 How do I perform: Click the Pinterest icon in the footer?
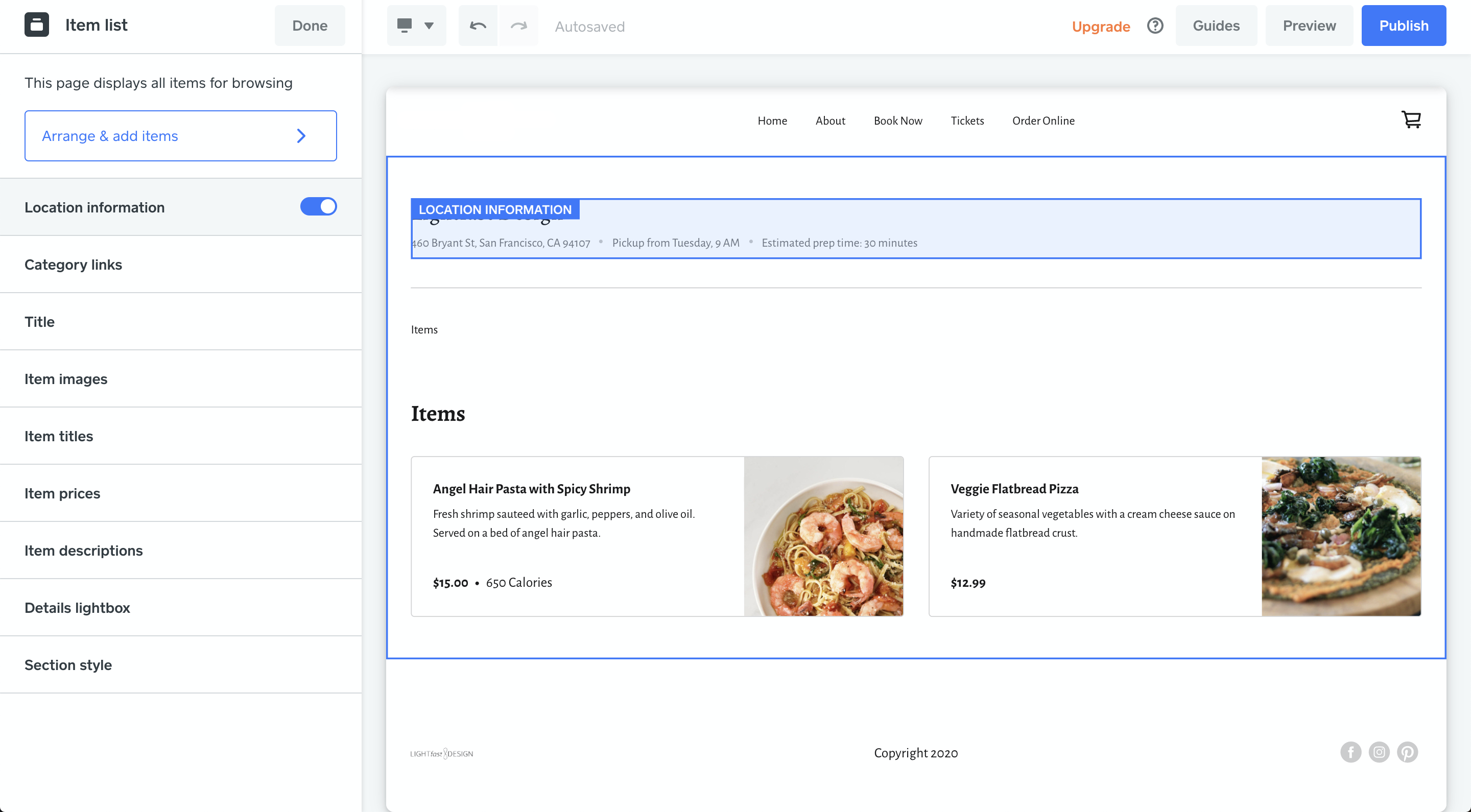click(x=1407, y=752)
